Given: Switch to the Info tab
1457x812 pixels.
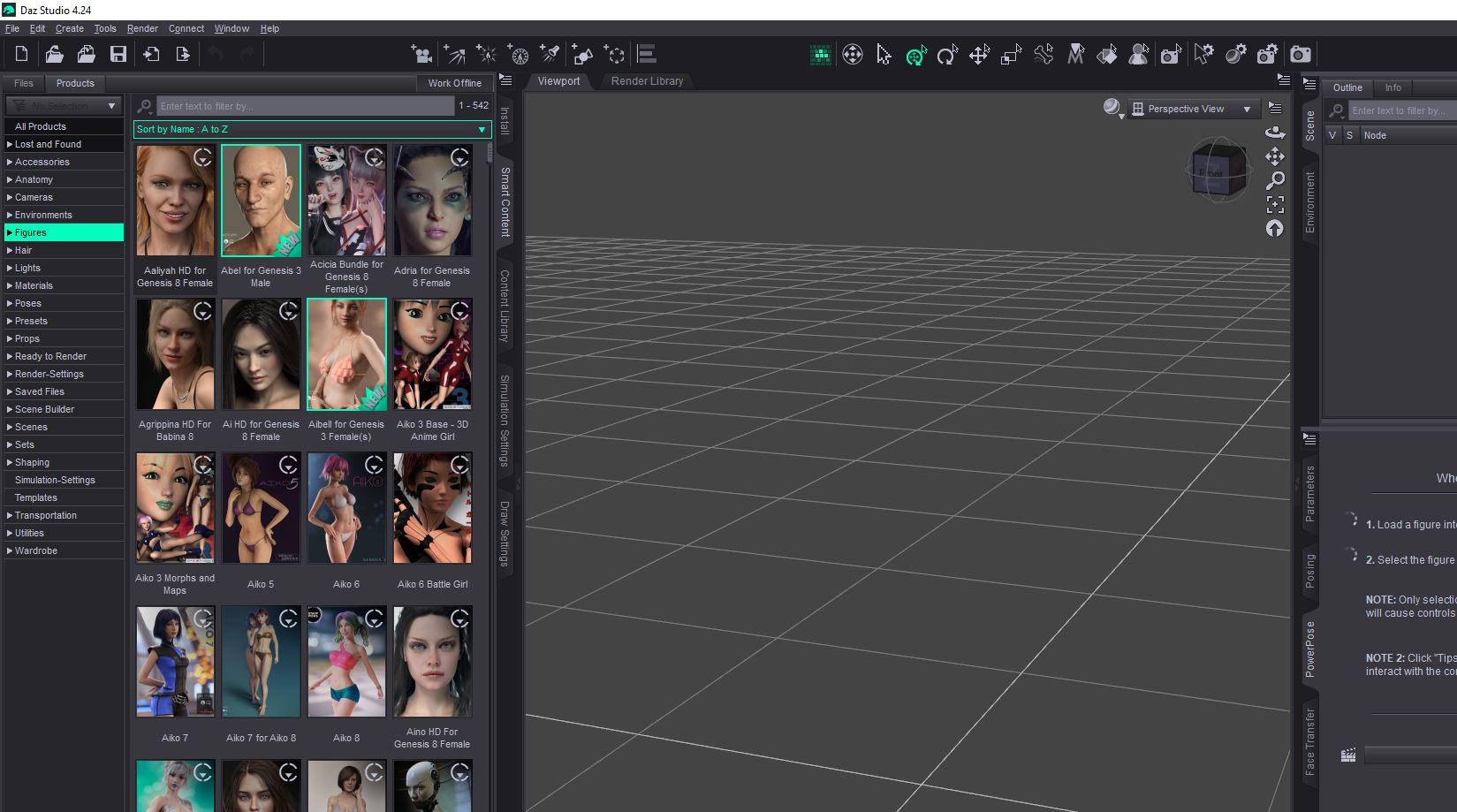Looking at the screenshot, I should [x=1393, y=87].
